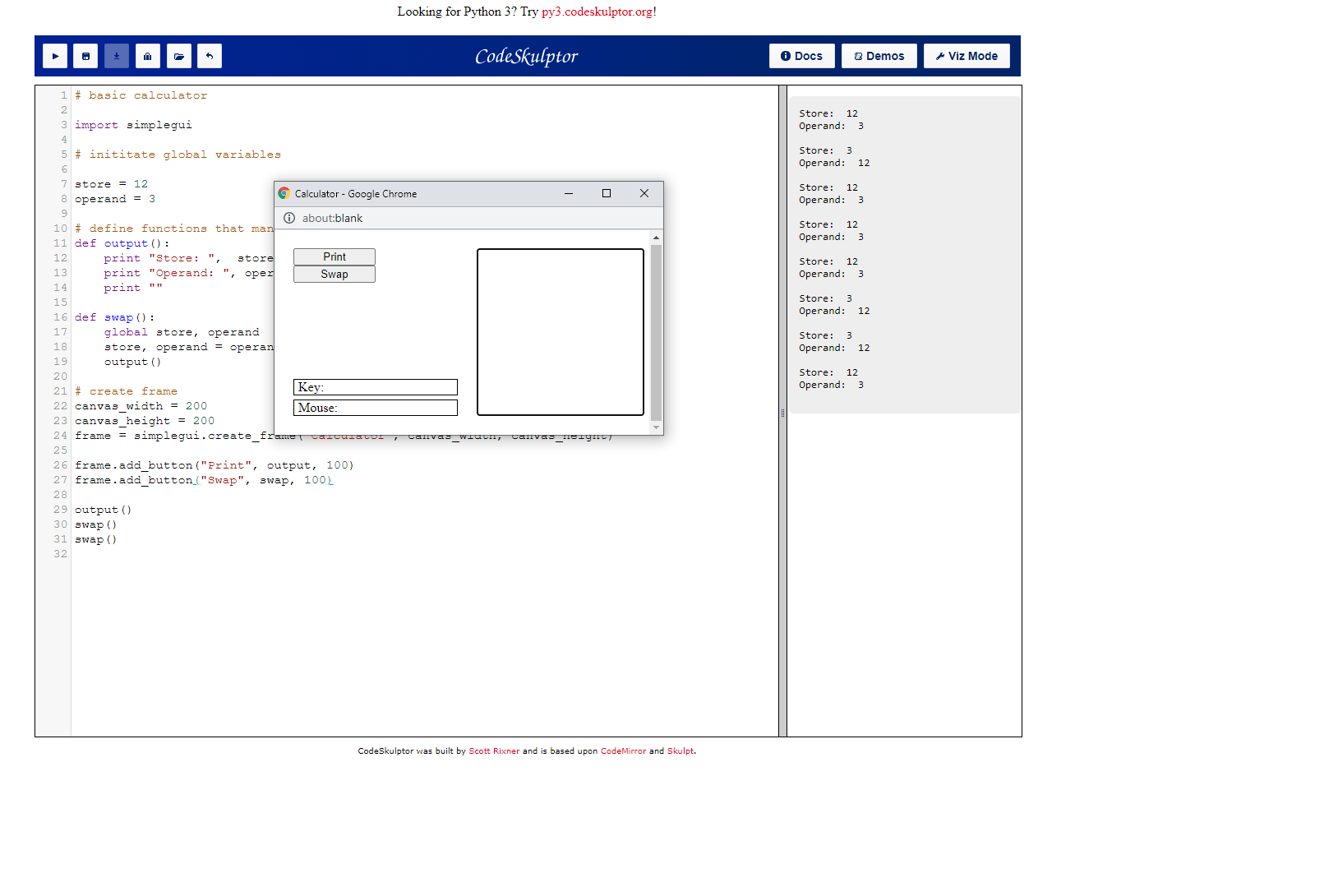Browse the Demos examples
The height and width of the screenshot is (896, 1338).
pos(879,55)
